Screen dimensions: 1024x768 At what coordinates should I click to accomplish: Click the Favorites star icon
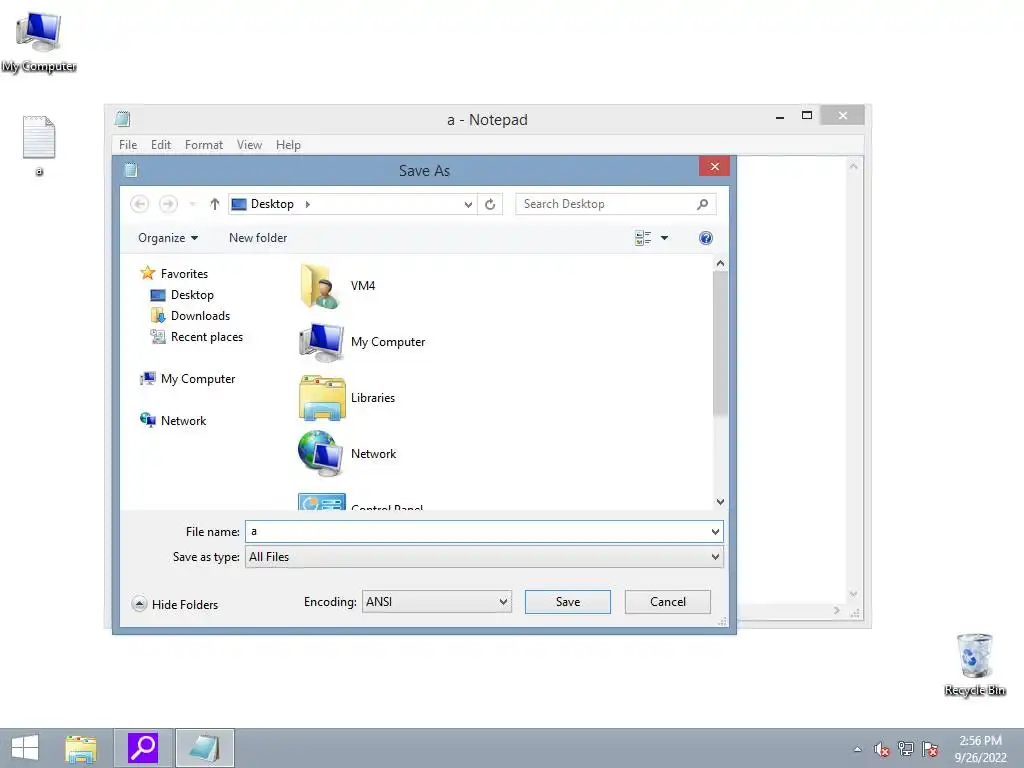click(148, 273)
